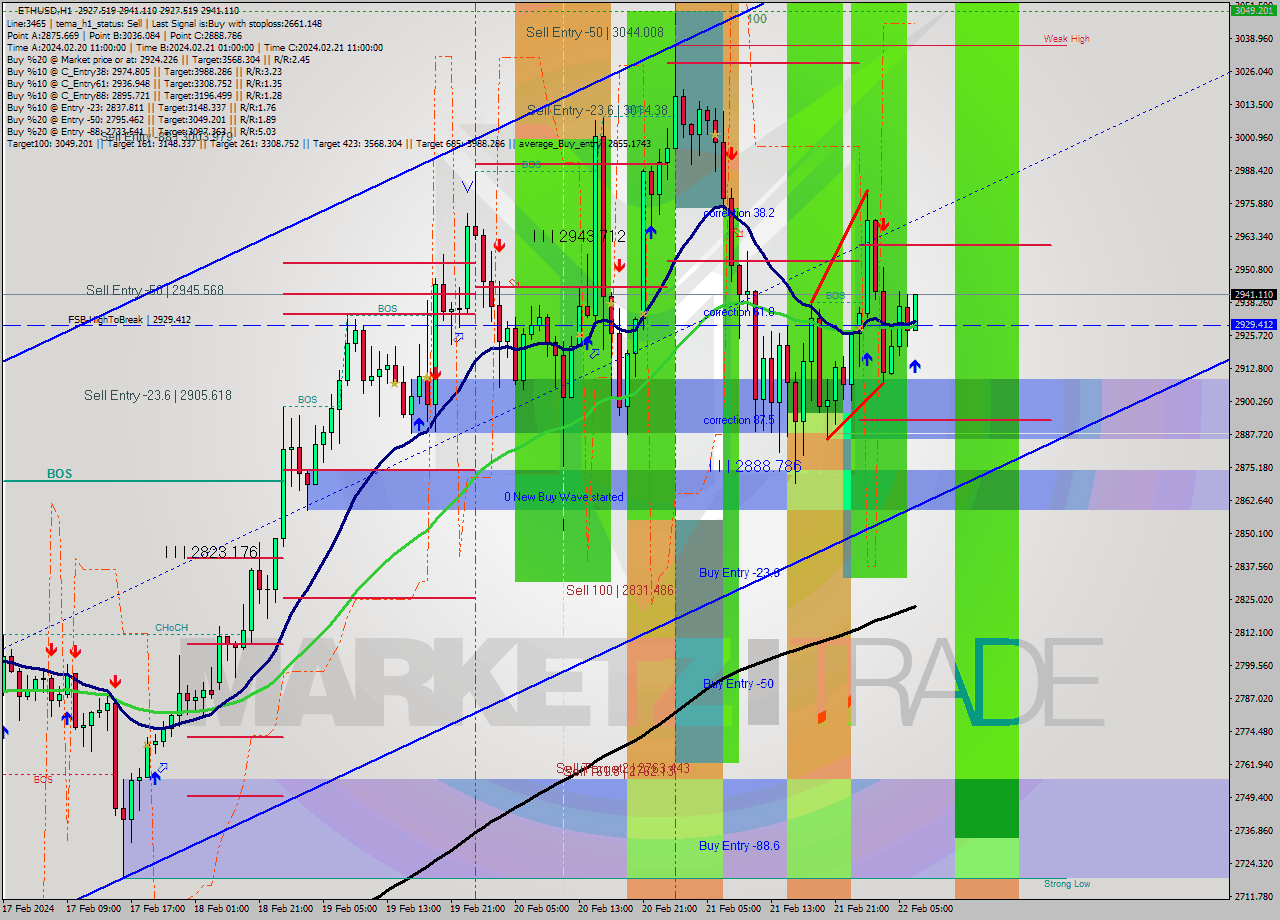Select the 'Buy %10 @ C_Entry38: 2974.805' line
Image resolution: width=1280 pixels, height=920 pixels.
[x=144, y=72]
